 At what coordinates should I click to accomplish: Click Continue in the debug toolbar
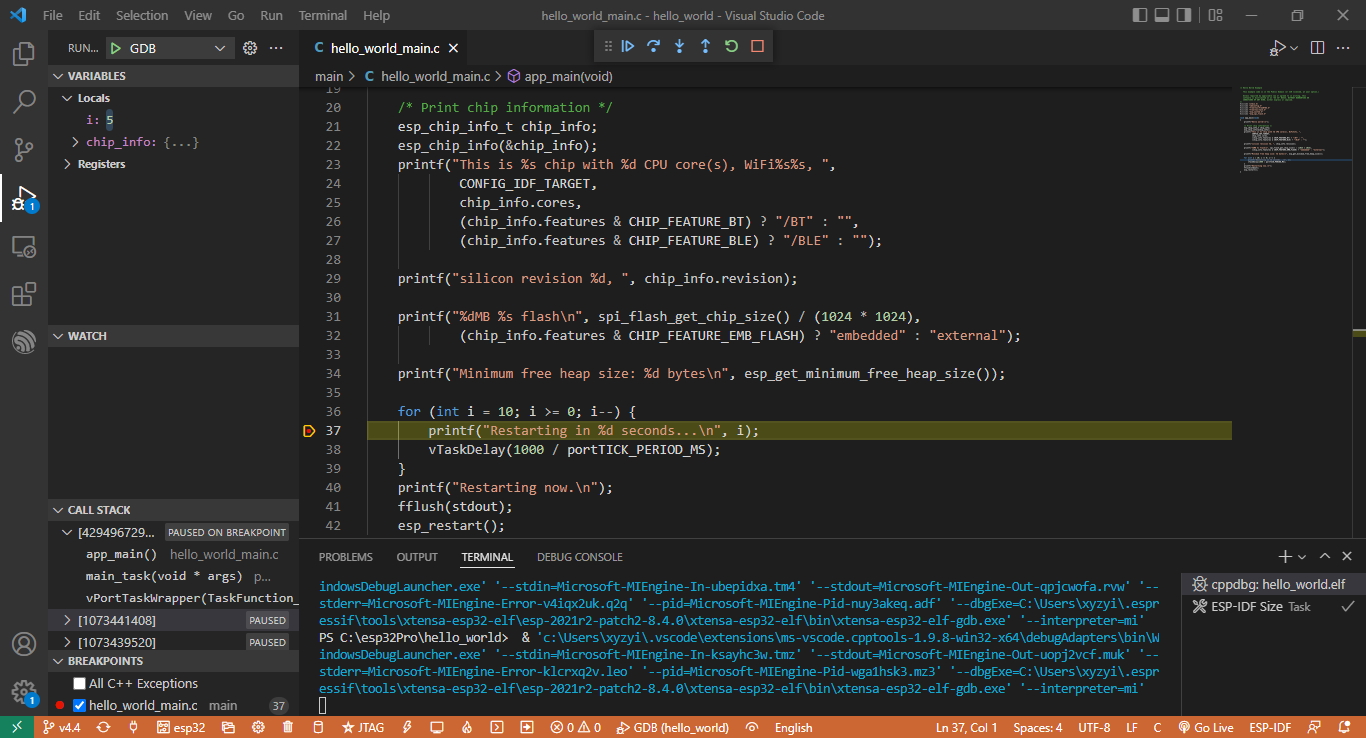click(628, 46)
